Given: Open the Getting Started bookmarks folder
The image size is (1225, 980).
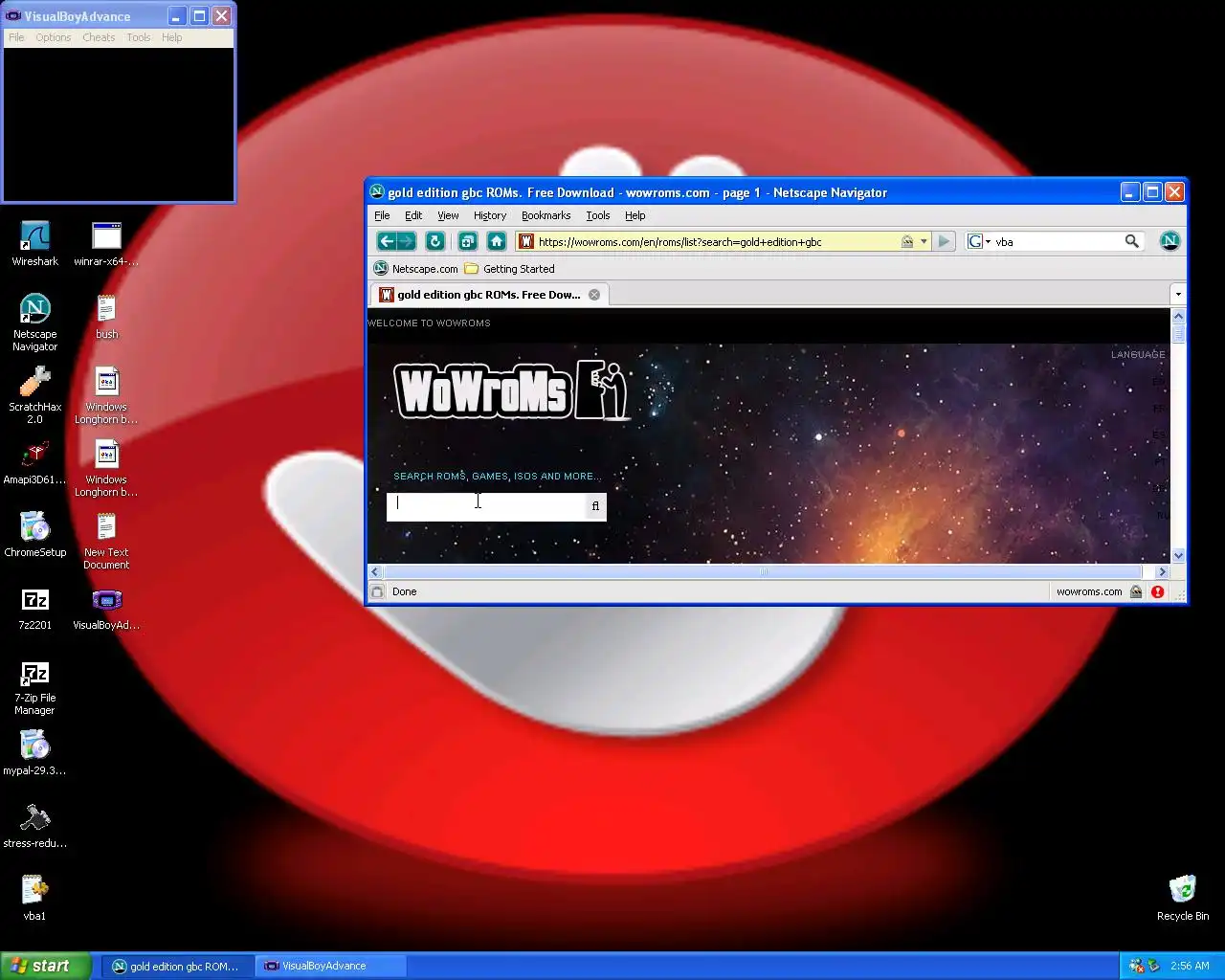Looking at the screenshot, I should 509,269.
